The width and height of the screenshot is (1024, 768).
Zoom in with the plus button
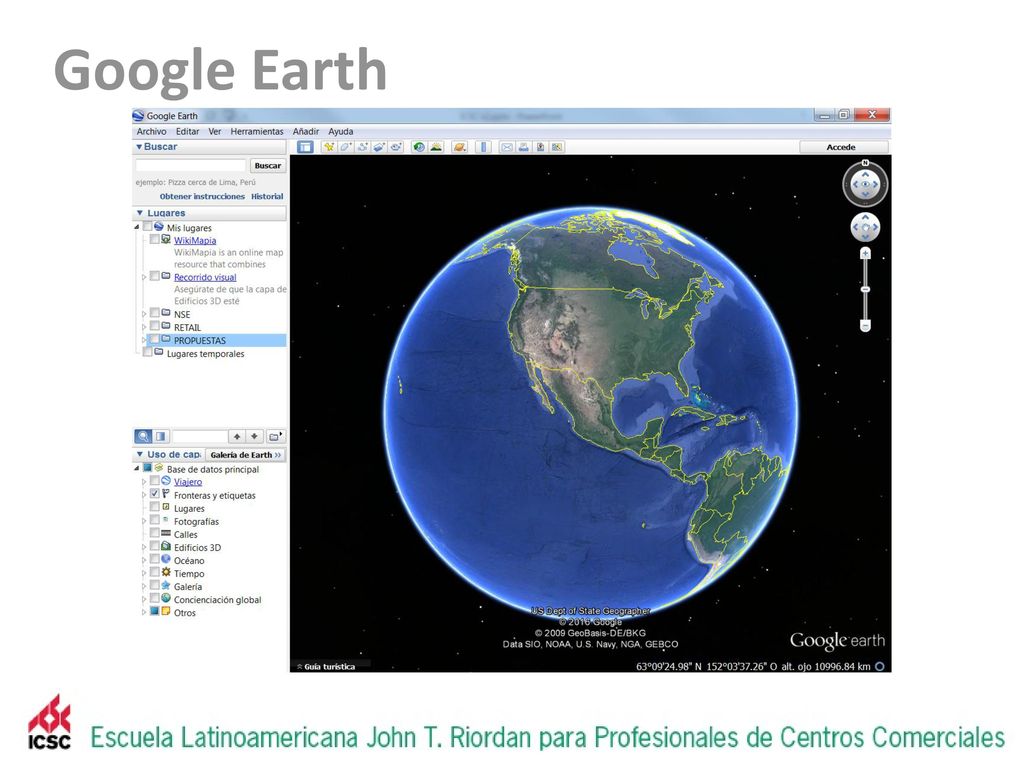click(x=865, y=253)
